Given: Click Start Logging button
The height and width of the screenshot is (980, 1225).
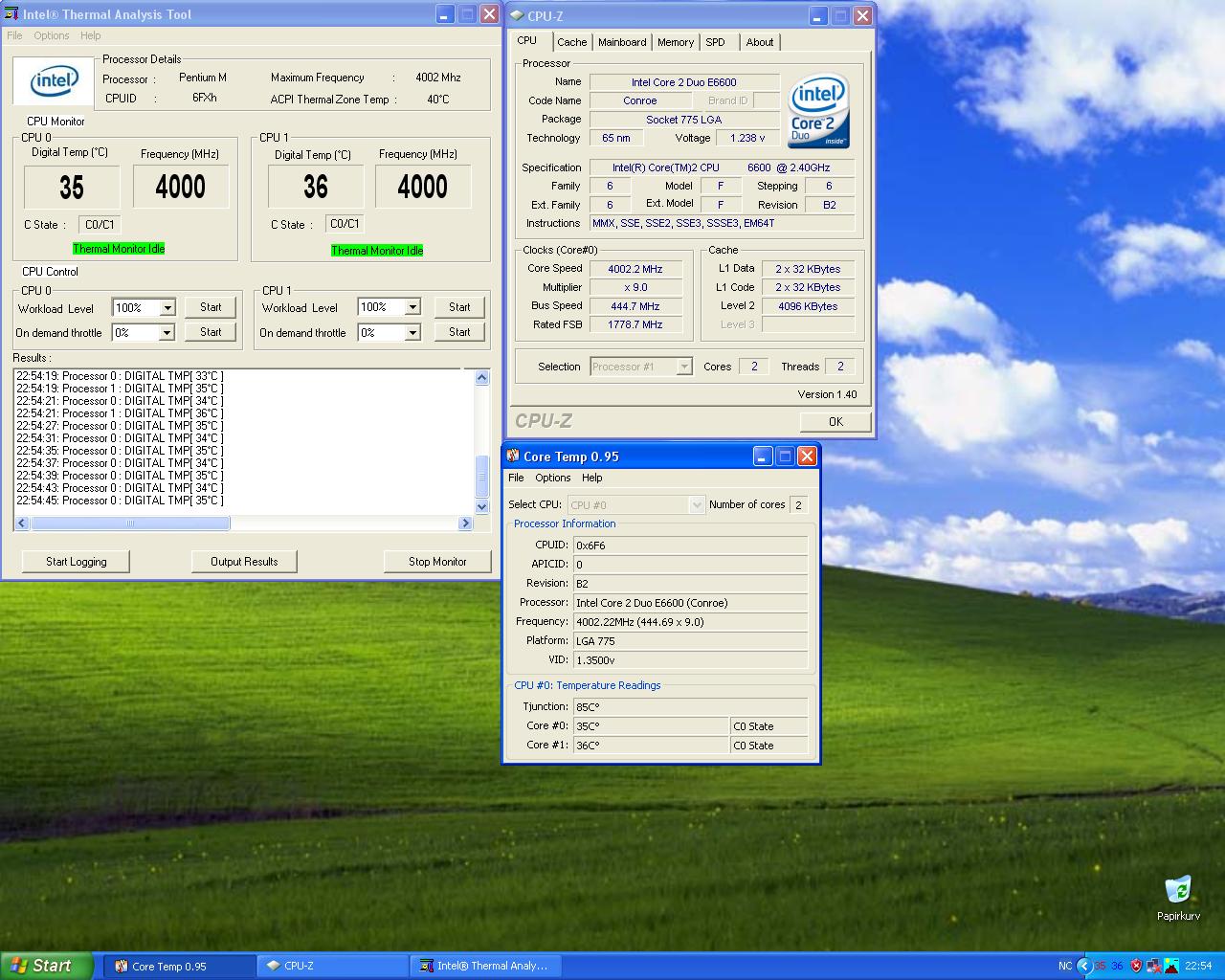Looking at the screenshot, I should (x=77, y=562).
